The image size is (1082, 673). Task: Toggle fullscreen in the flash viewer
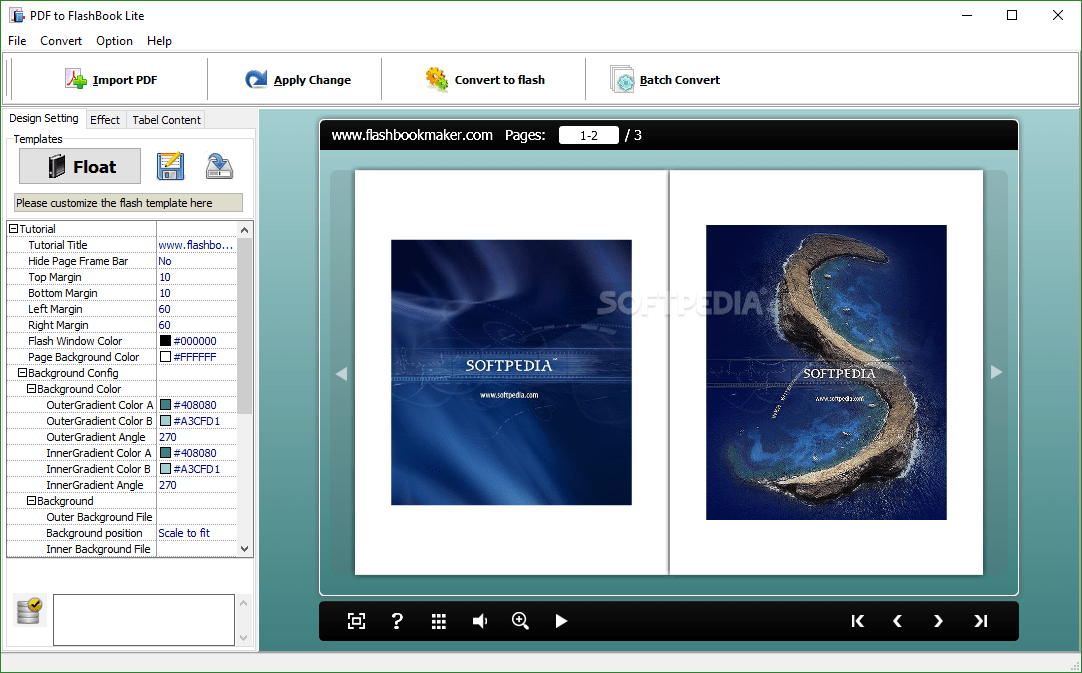tap(356, 621)
